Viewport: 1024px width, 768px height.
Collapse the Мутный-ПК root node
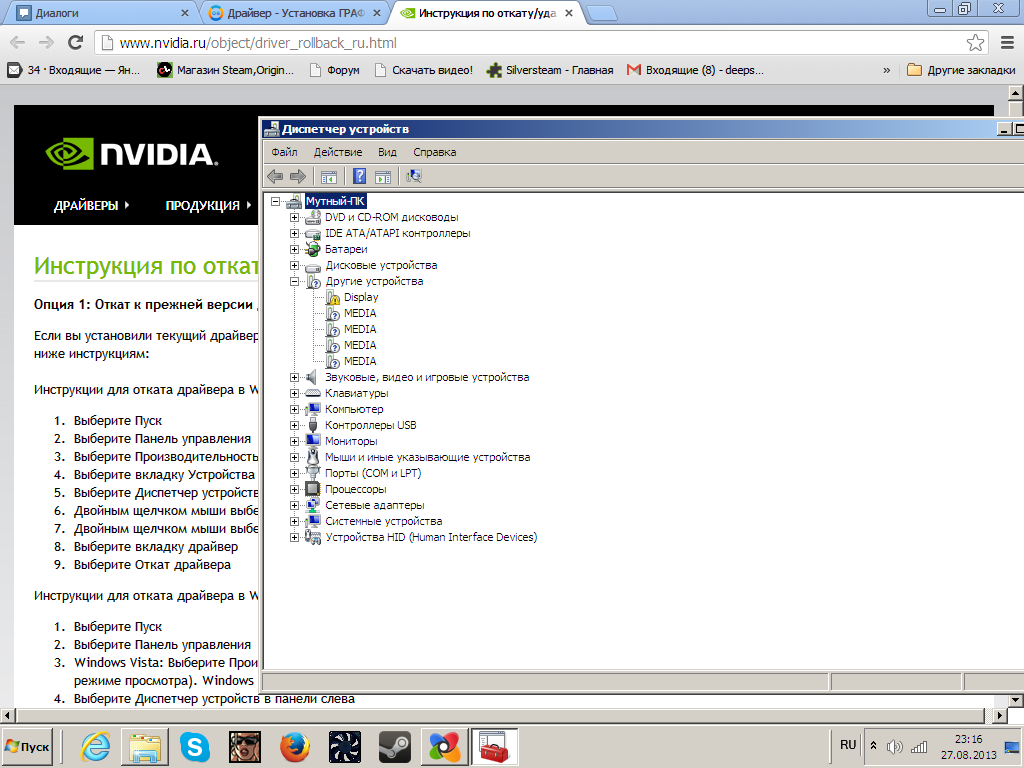(276, 202)
